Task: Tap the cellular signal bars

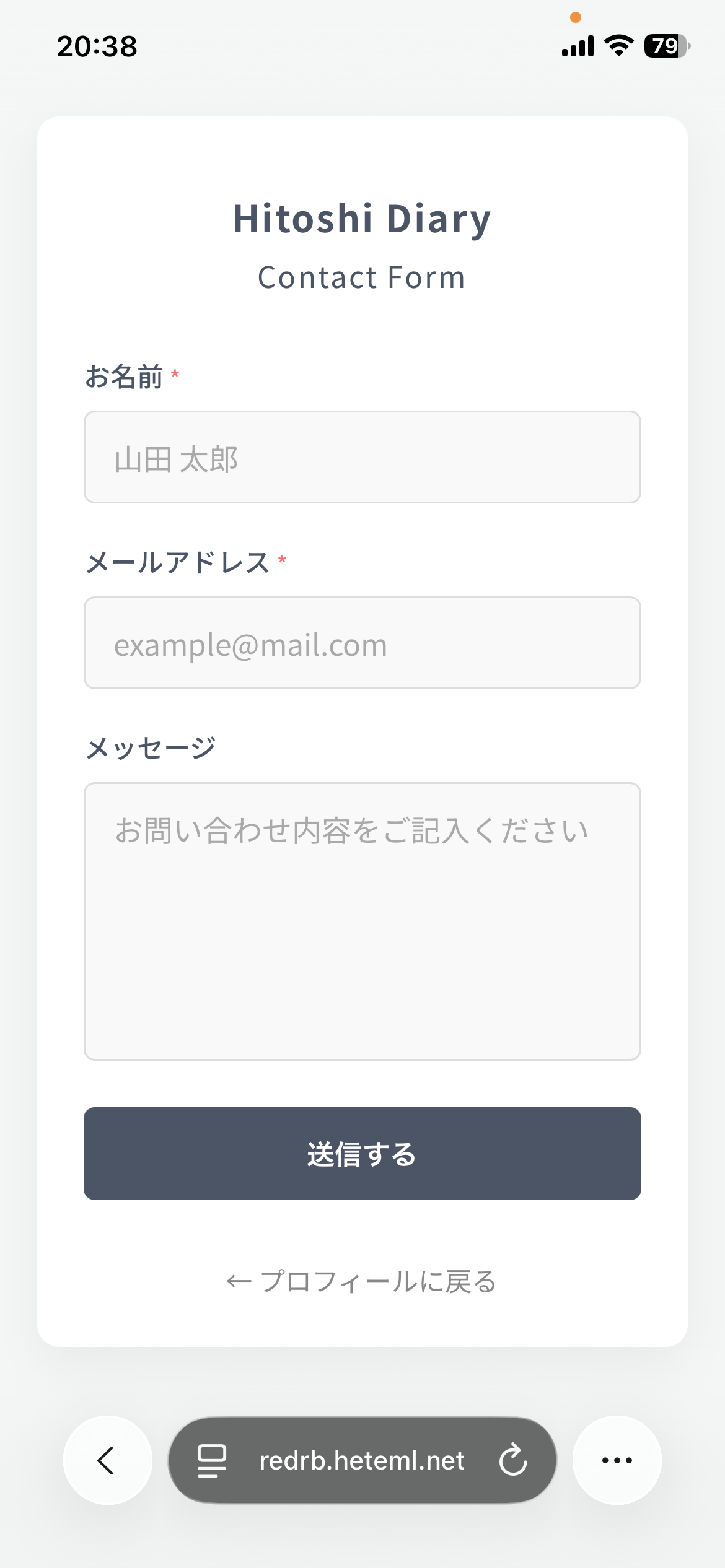Action: (578, 46)
